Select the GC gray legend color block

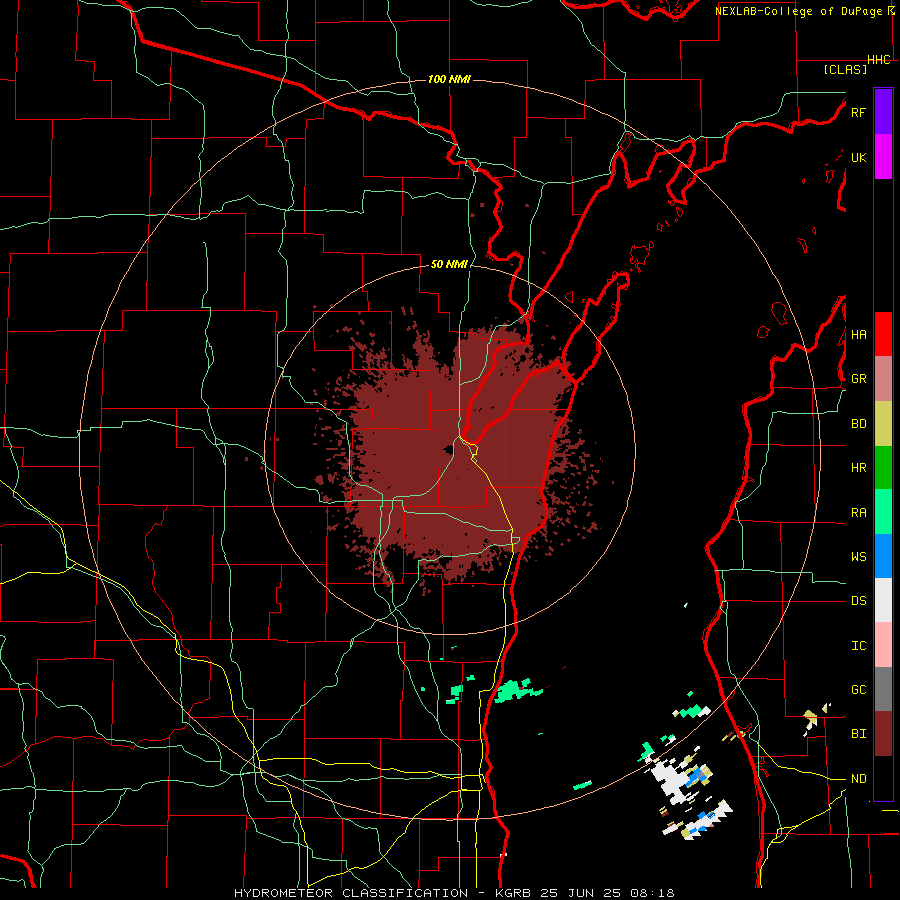pyautogui.click(x=883, y=689)
